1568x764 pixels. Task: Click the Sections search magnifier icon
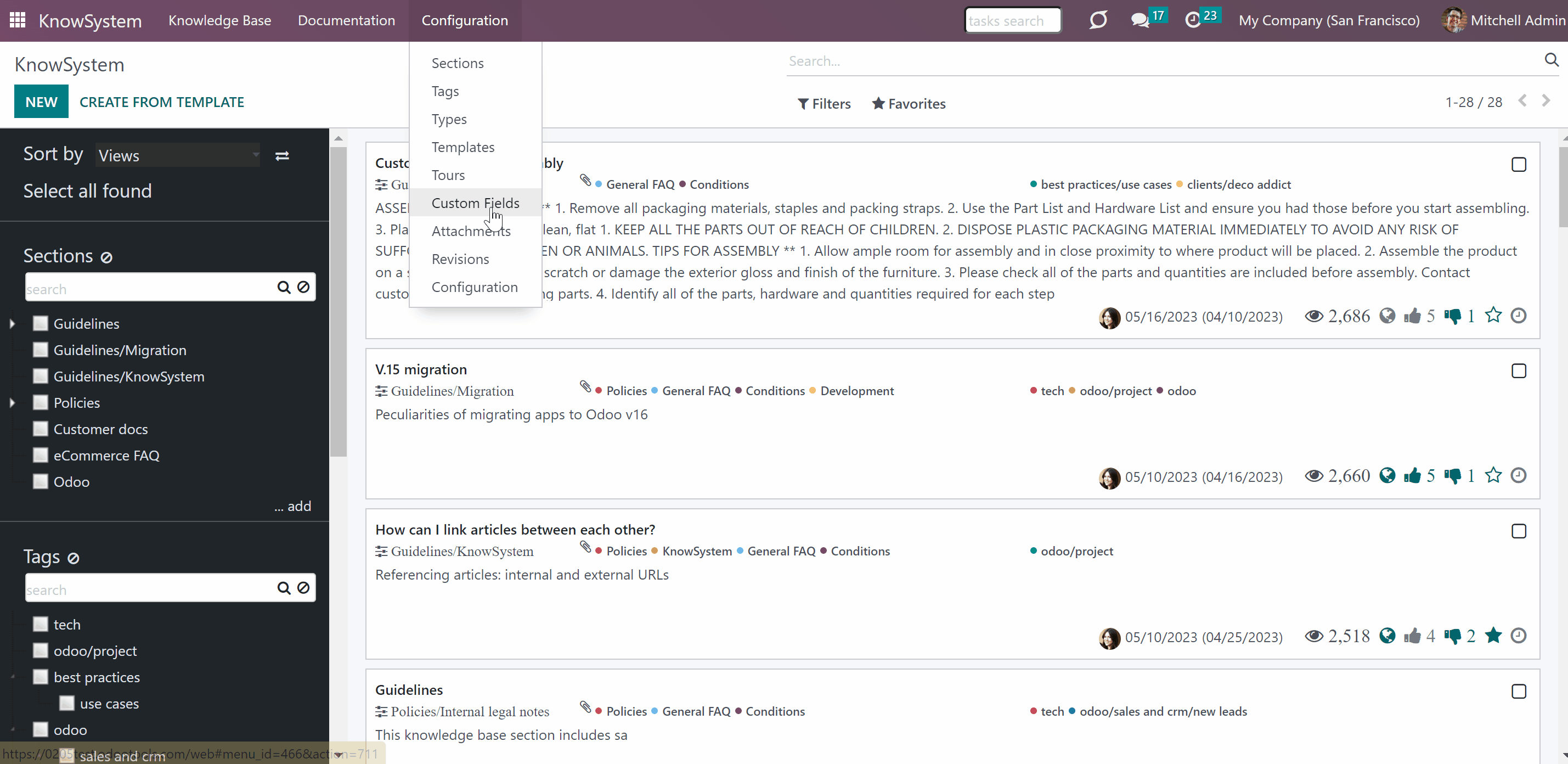click(x=284, y=288)
